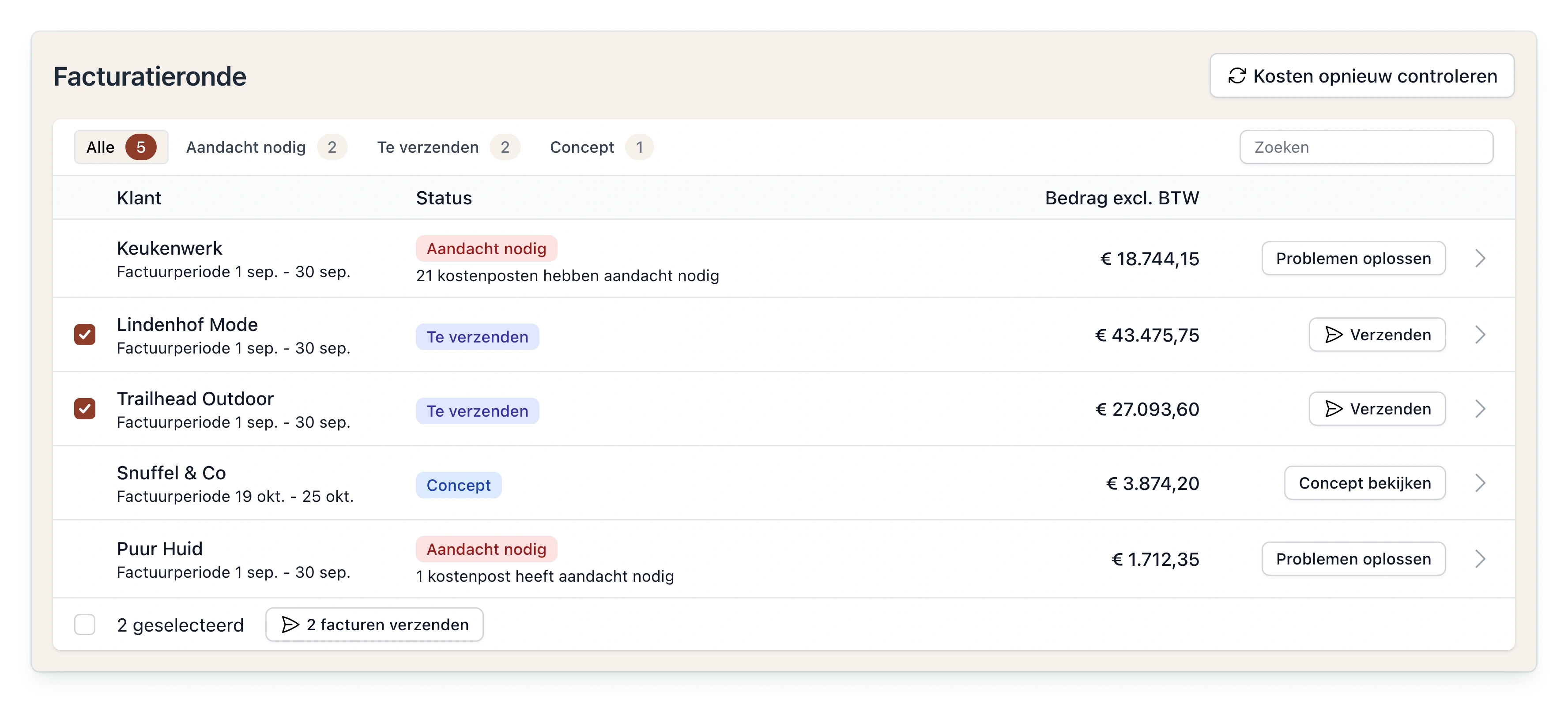Screen dimensions: 1568x715
Task: Open the Aandacht nodig tab
Action: [x=266, y=147]
